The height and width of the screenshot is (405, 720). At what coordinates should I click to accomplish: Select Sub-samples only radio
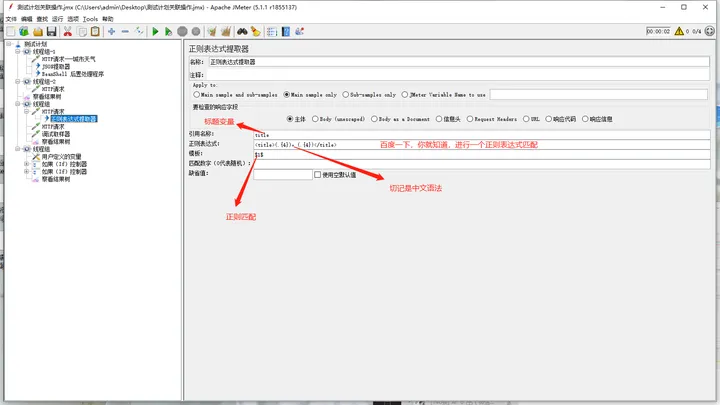point(345,95)
